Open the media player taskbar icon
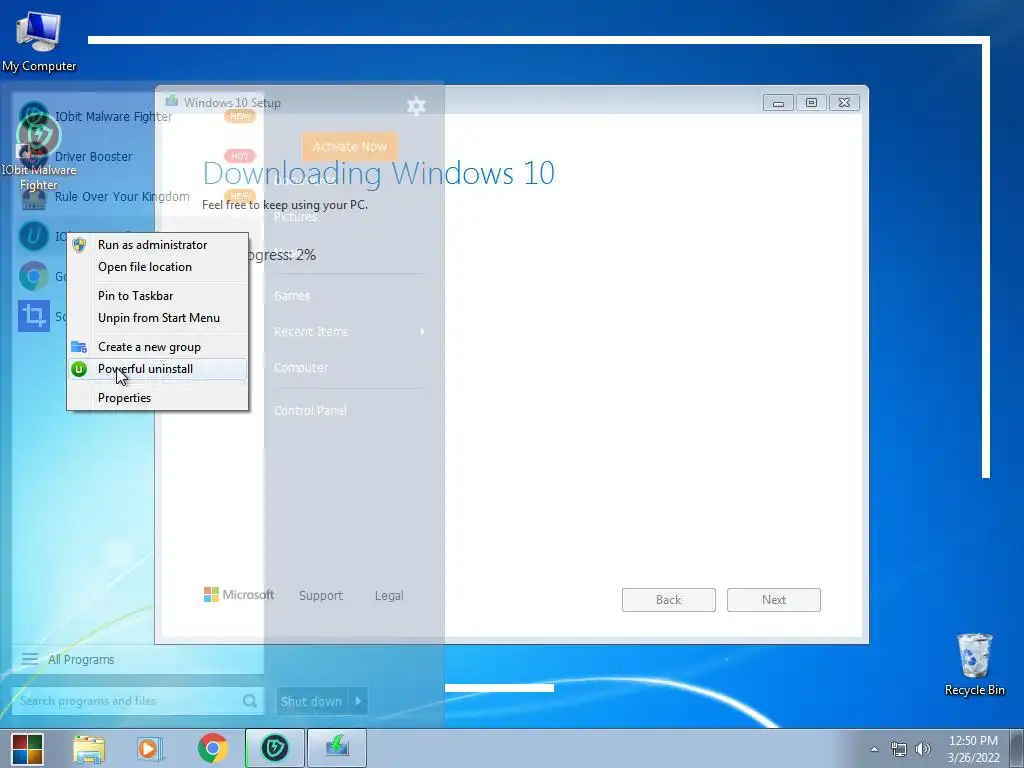The width and height of the screenshot is (1024, 768). coord(149,748)
